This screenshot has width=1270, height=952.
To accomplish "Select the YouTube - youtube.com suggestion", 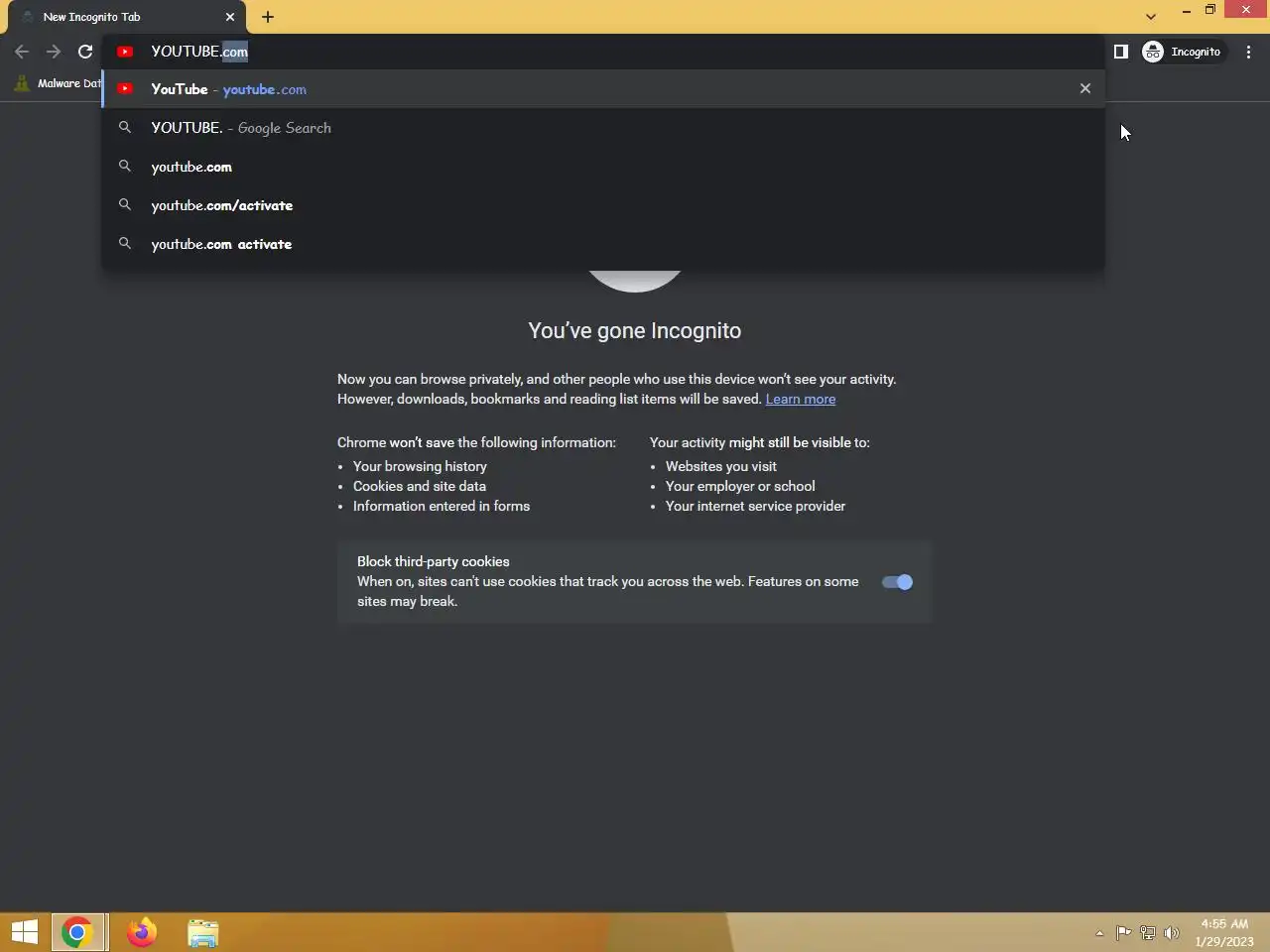I will [603, 89].
